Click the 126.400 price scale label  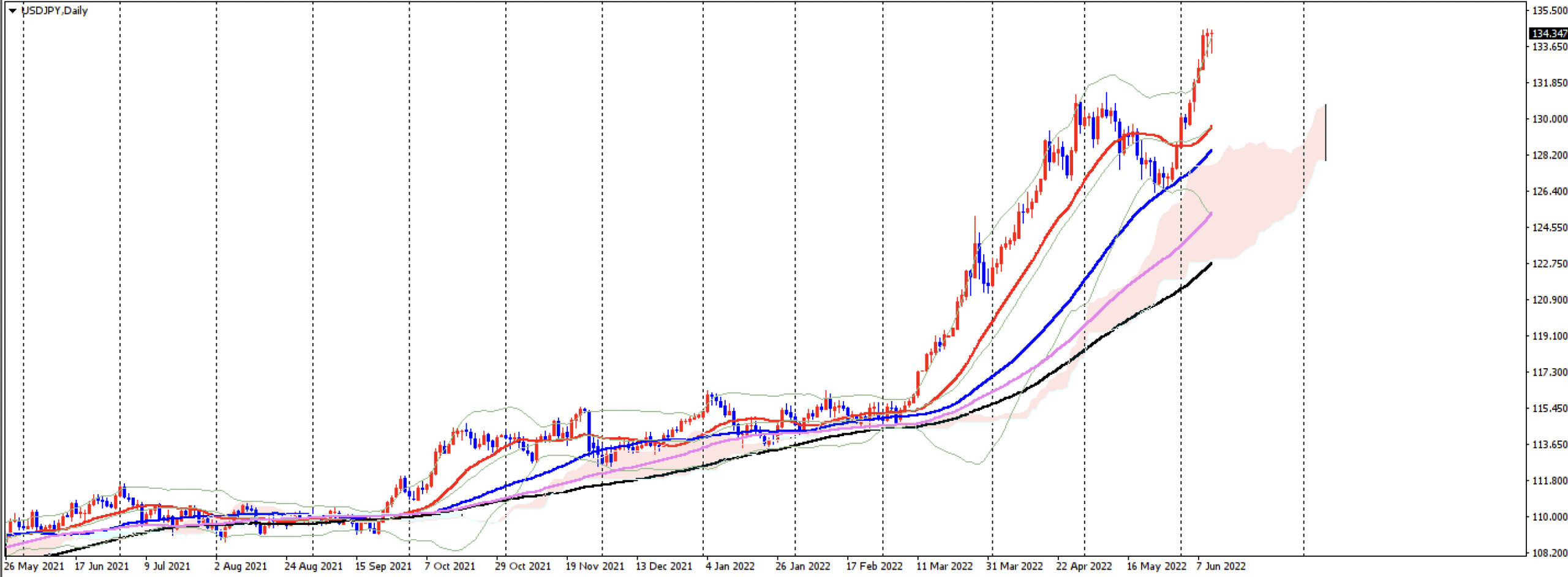tap(1550, 191)
